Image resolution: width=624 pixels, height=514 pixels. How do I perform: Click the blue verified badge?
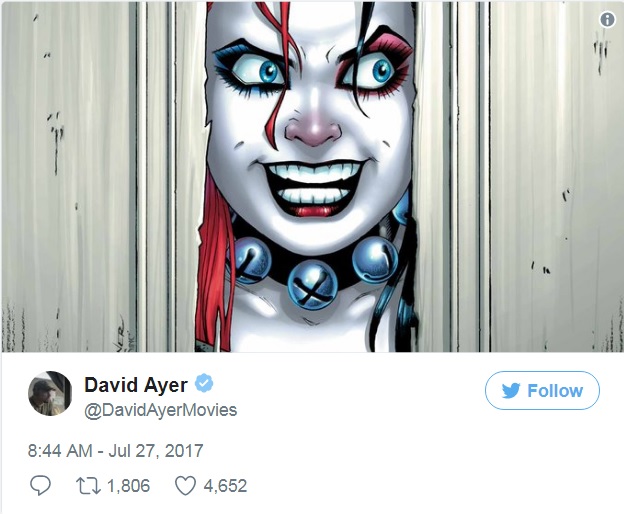[204, 384]
